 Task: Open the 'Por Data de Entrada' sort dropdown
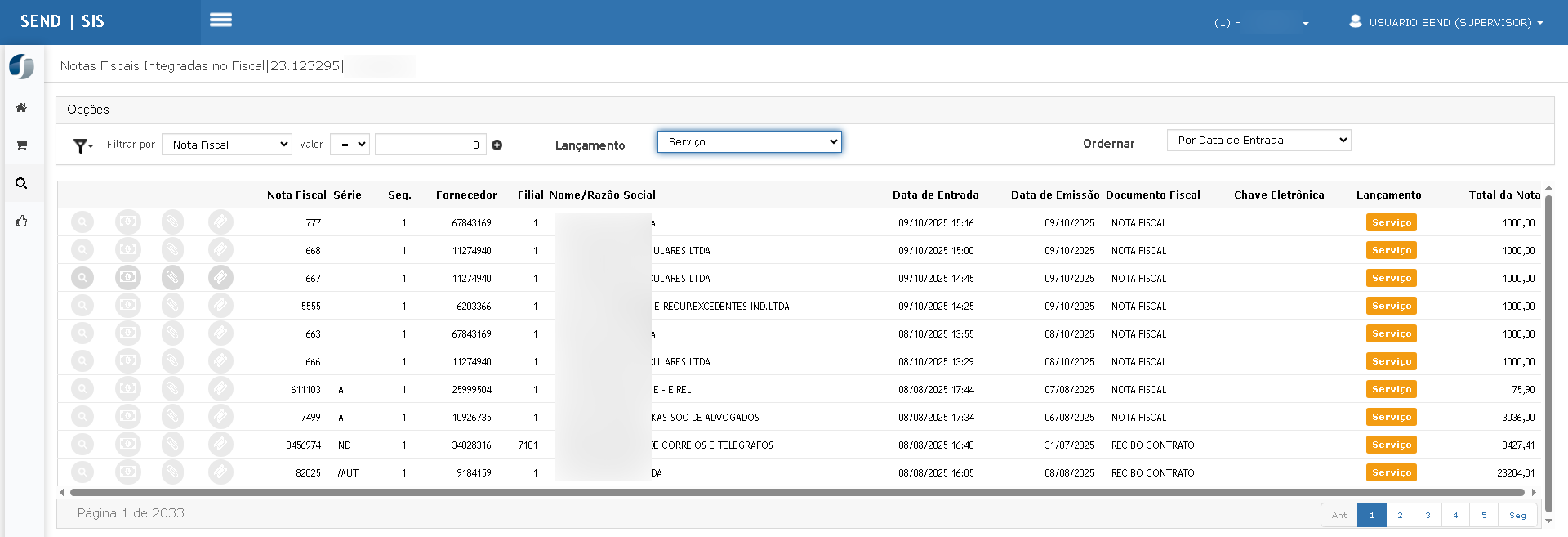coord(1258,141)
